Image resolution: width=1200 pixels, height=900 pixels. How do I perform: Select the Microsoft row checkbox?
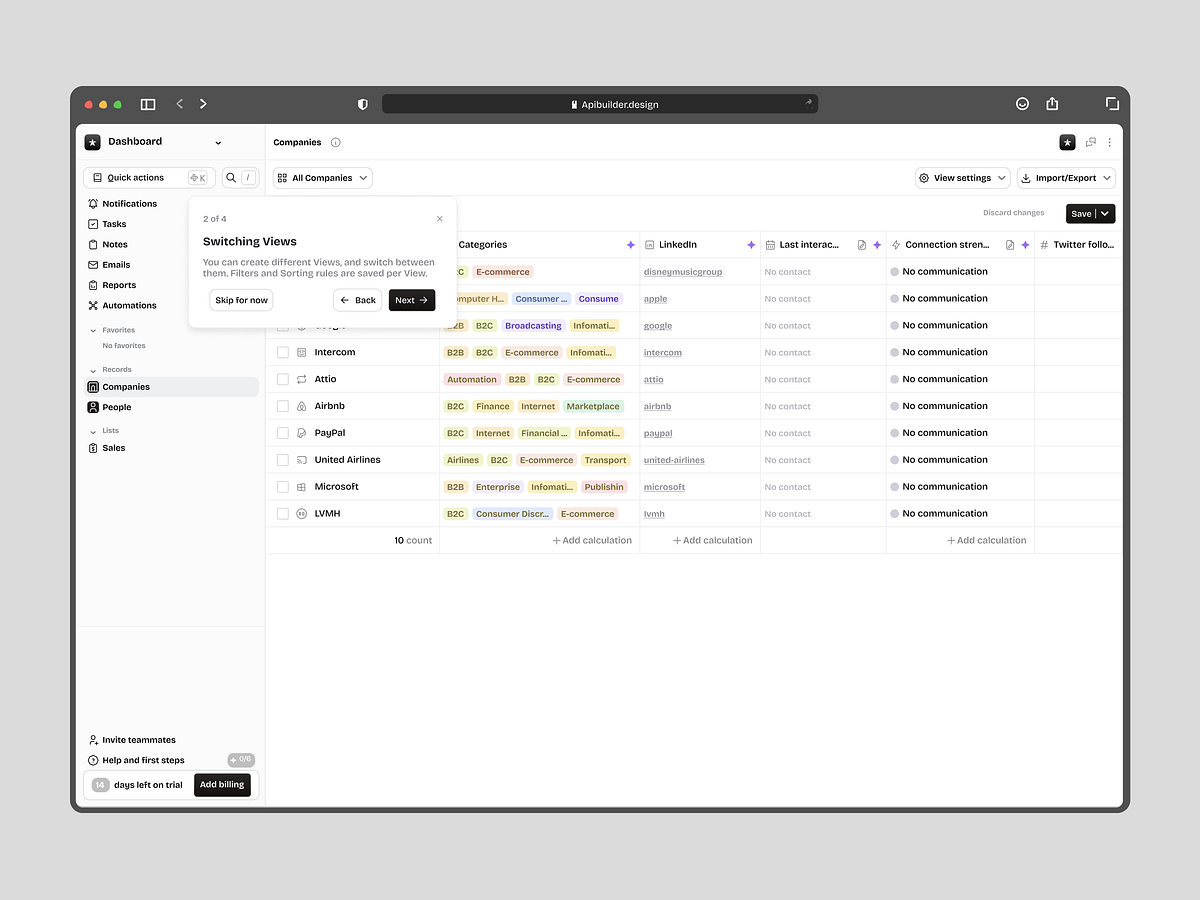tap(283, 486)
